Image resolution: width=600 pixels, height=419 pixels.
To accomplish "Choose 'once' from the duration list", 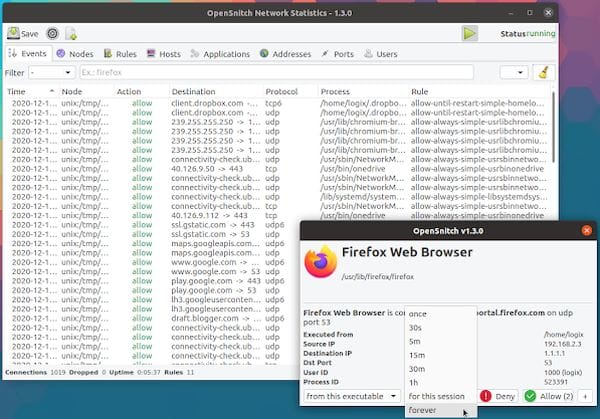I will pyautogui.click(x=441, y=314).
